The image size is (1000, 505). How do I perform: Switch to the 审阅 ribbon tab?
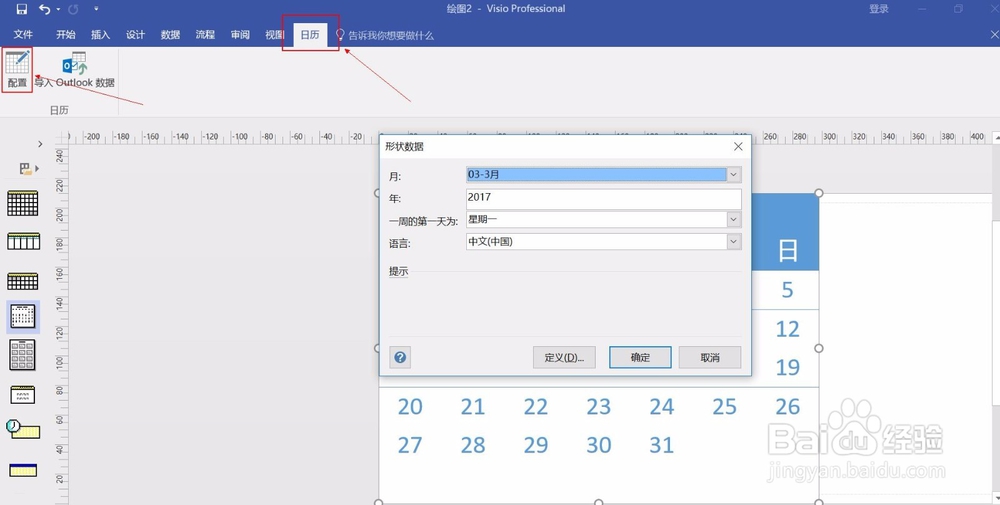240,34
